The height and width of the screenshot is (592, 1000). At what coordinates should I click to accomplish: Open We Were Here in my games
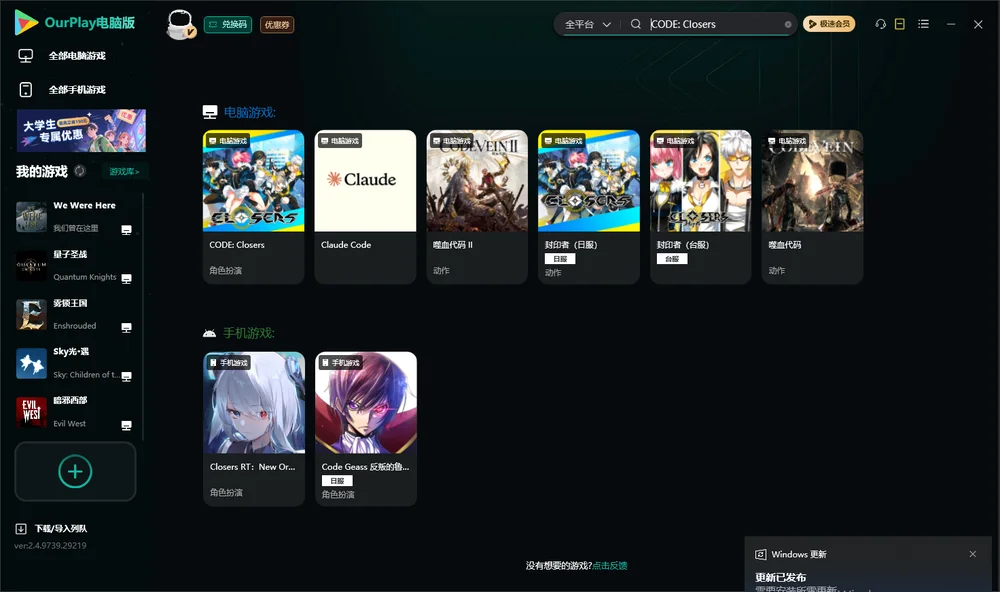[x=75, y=217]
